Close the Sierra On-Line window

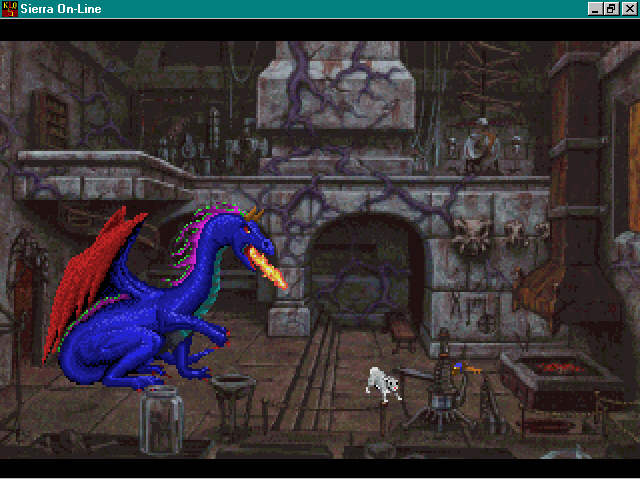[629, 9]
